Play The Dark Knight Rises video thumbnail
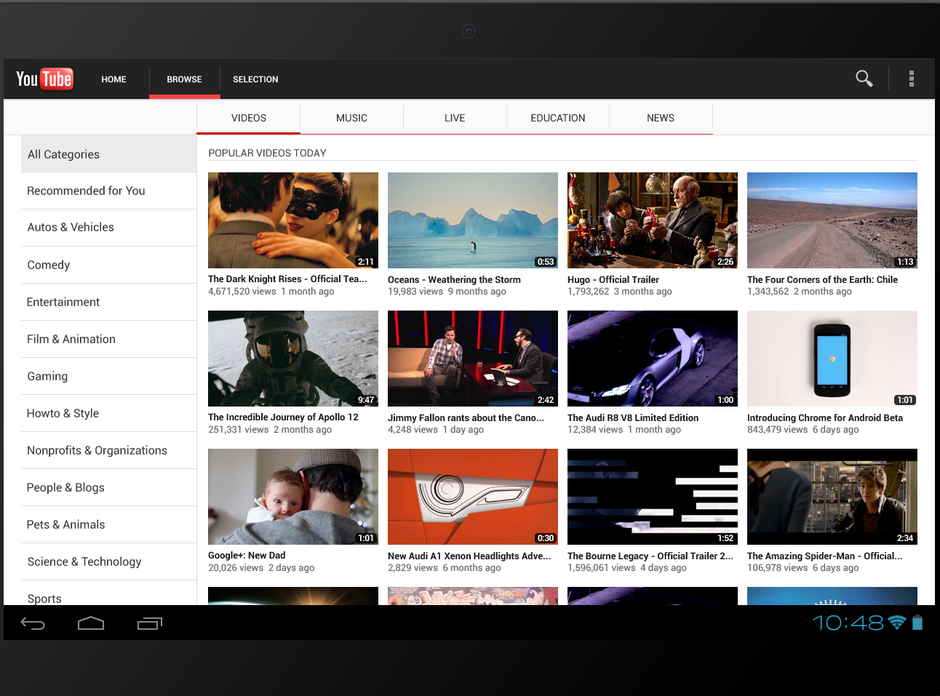Viewport: 940px width, 696px height. 293,220
